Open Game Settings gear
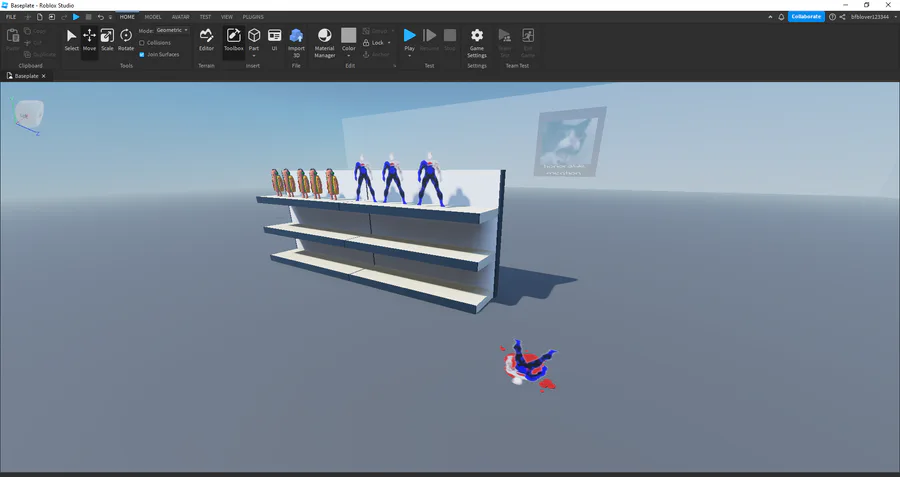Image resolution: width=900 pixels, height=477 pixels. [x=477, y=36]
